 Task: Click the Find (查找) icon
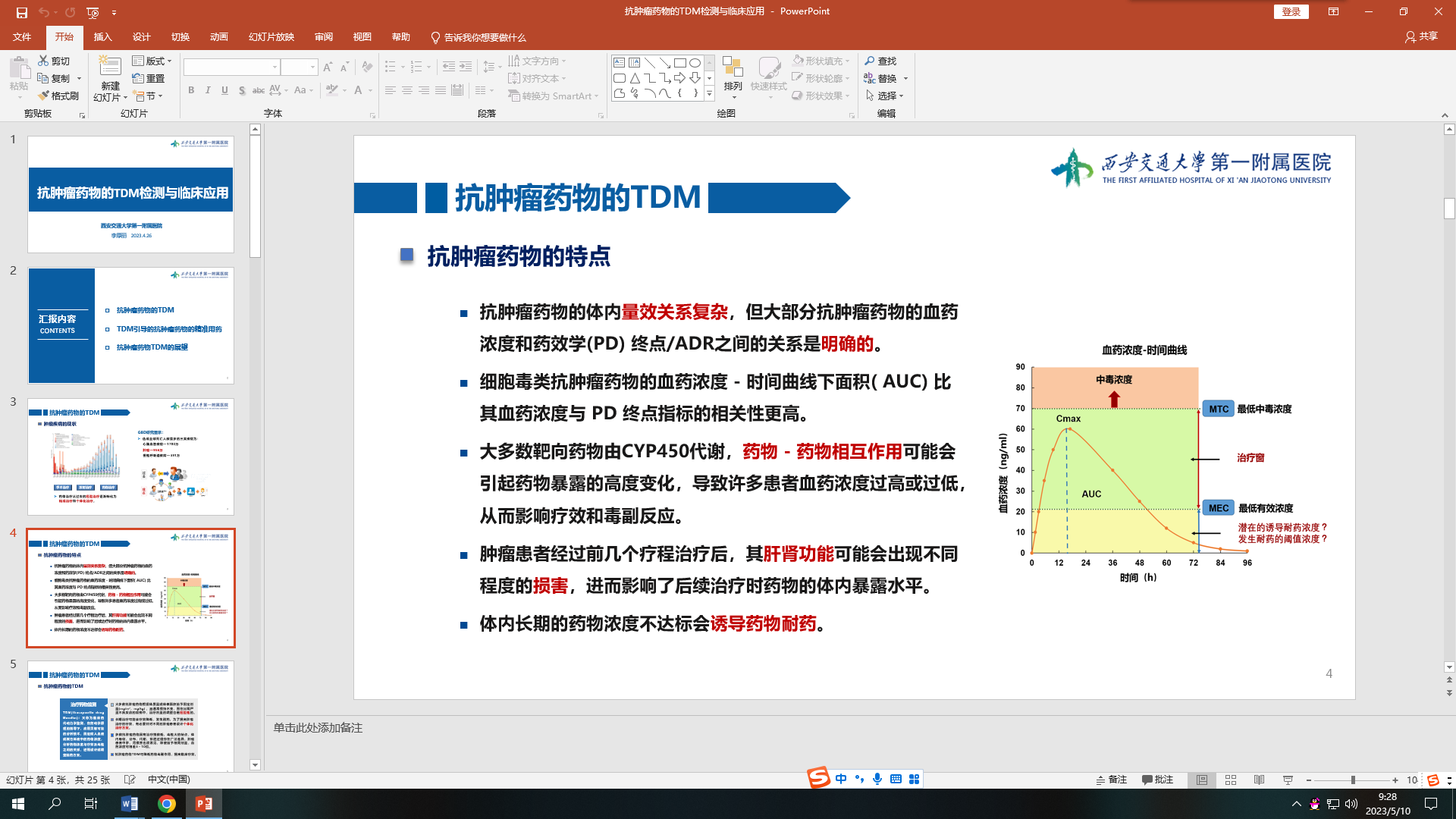[x=870, y=61]
